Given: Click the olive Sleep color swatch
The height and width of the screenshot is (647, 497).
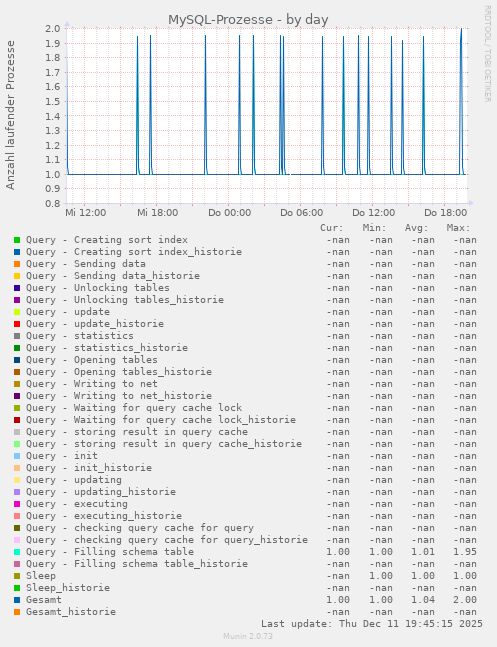Looking at the screenshot, I should pyautogui.click(x=17, y=576).
